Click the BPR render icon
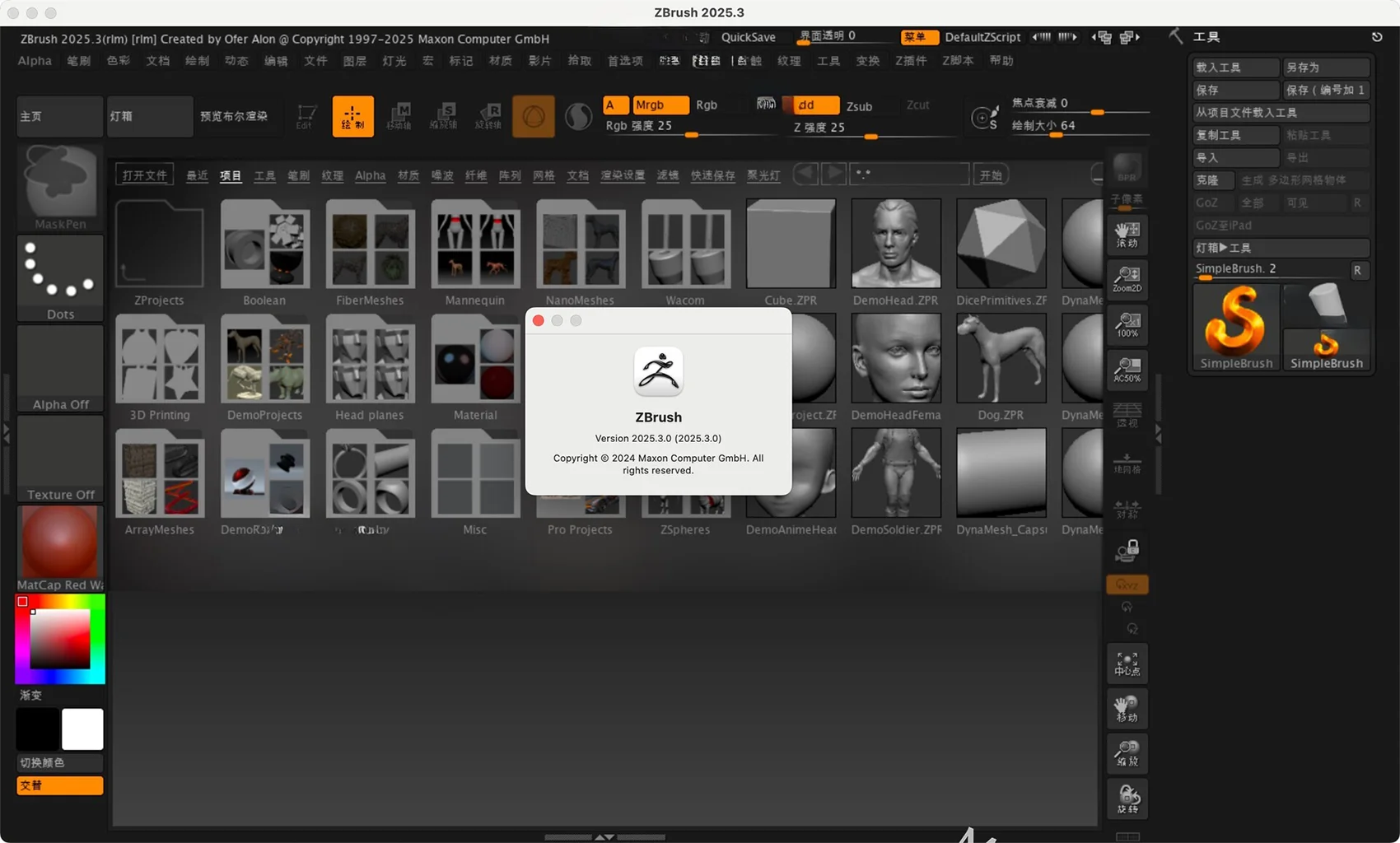 pos(1127,169)
